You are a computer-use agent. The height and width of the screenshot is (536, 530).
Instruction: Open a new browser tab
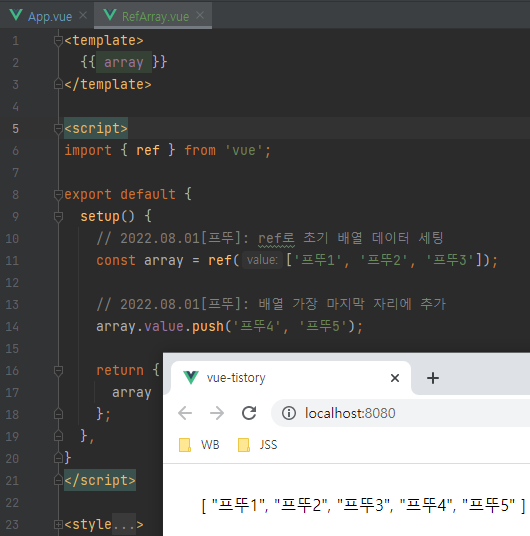coord(433,378)
